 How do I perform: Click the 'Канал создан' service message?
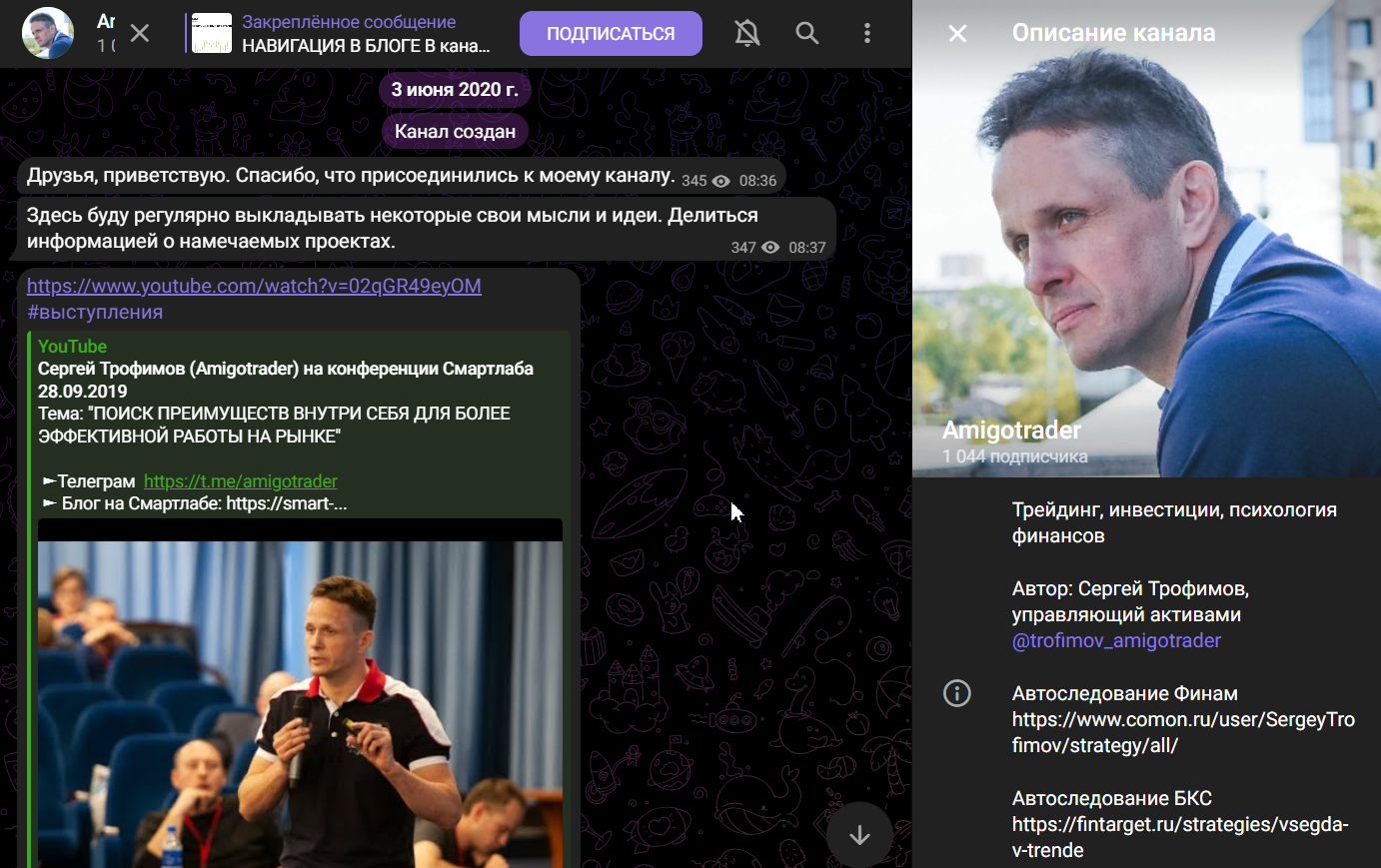pos(455,131)
